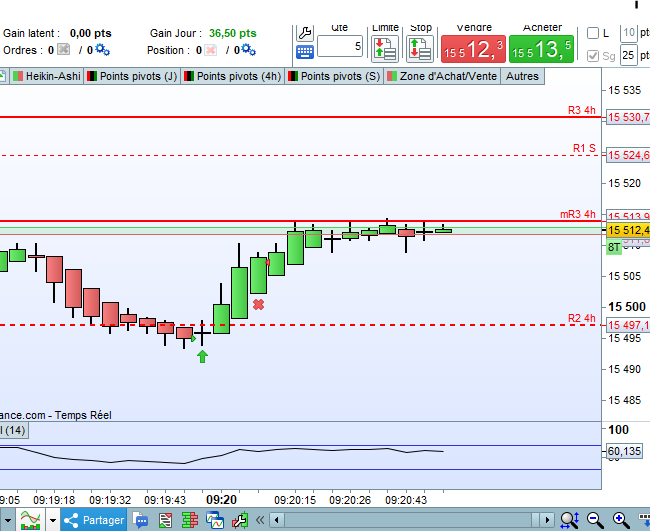
Task: Select the R1 S pivot line label
Action: pyautogui.click(x=584, y=148)
